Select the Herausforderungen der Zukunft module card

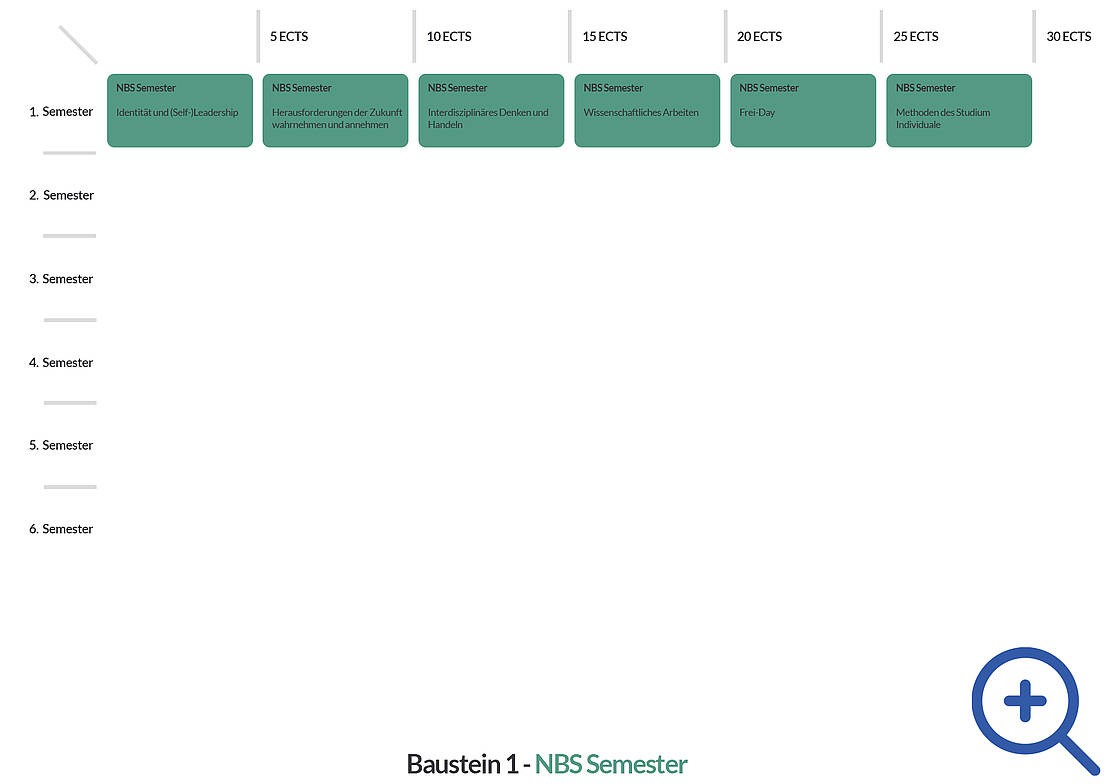[x=335, y=111]
